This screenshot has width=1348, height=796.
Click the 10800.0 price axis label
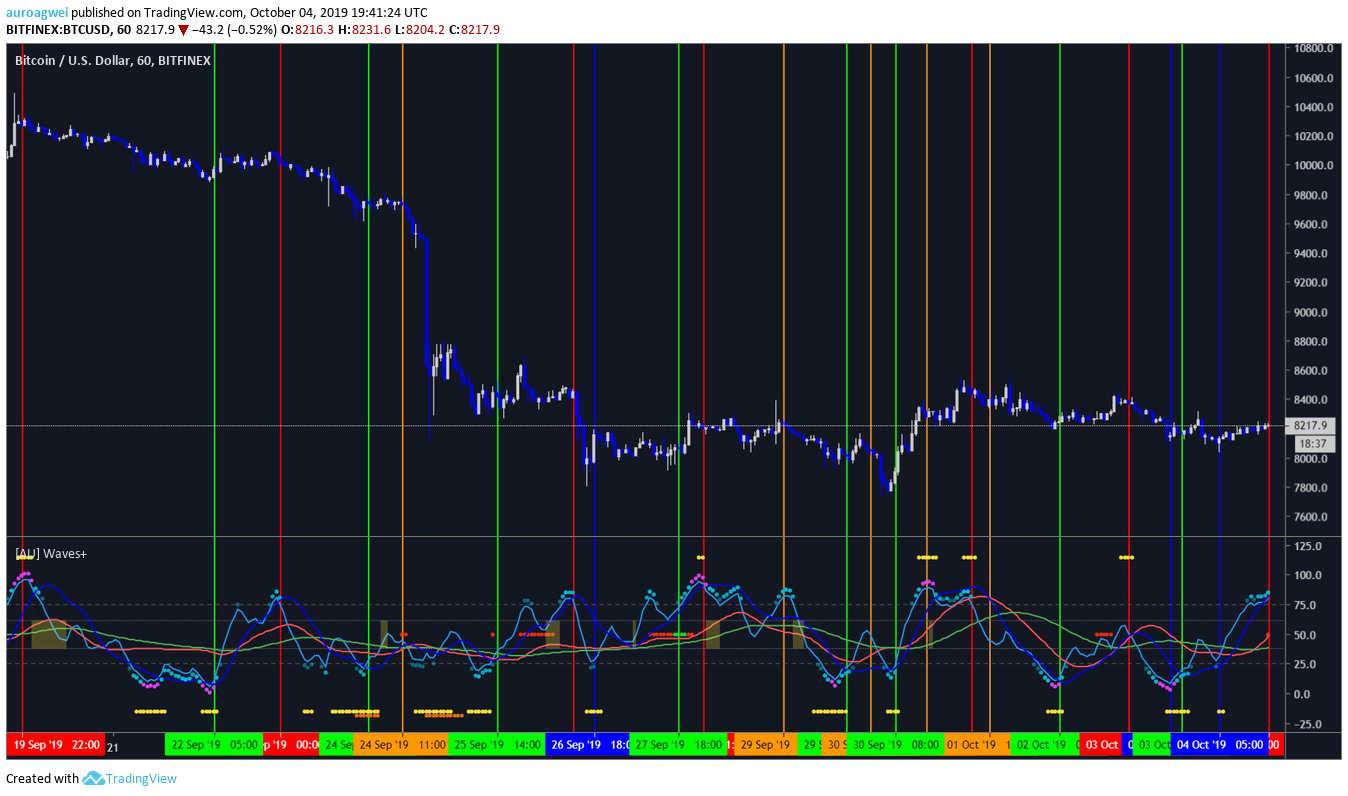[x=1313, y=48]
